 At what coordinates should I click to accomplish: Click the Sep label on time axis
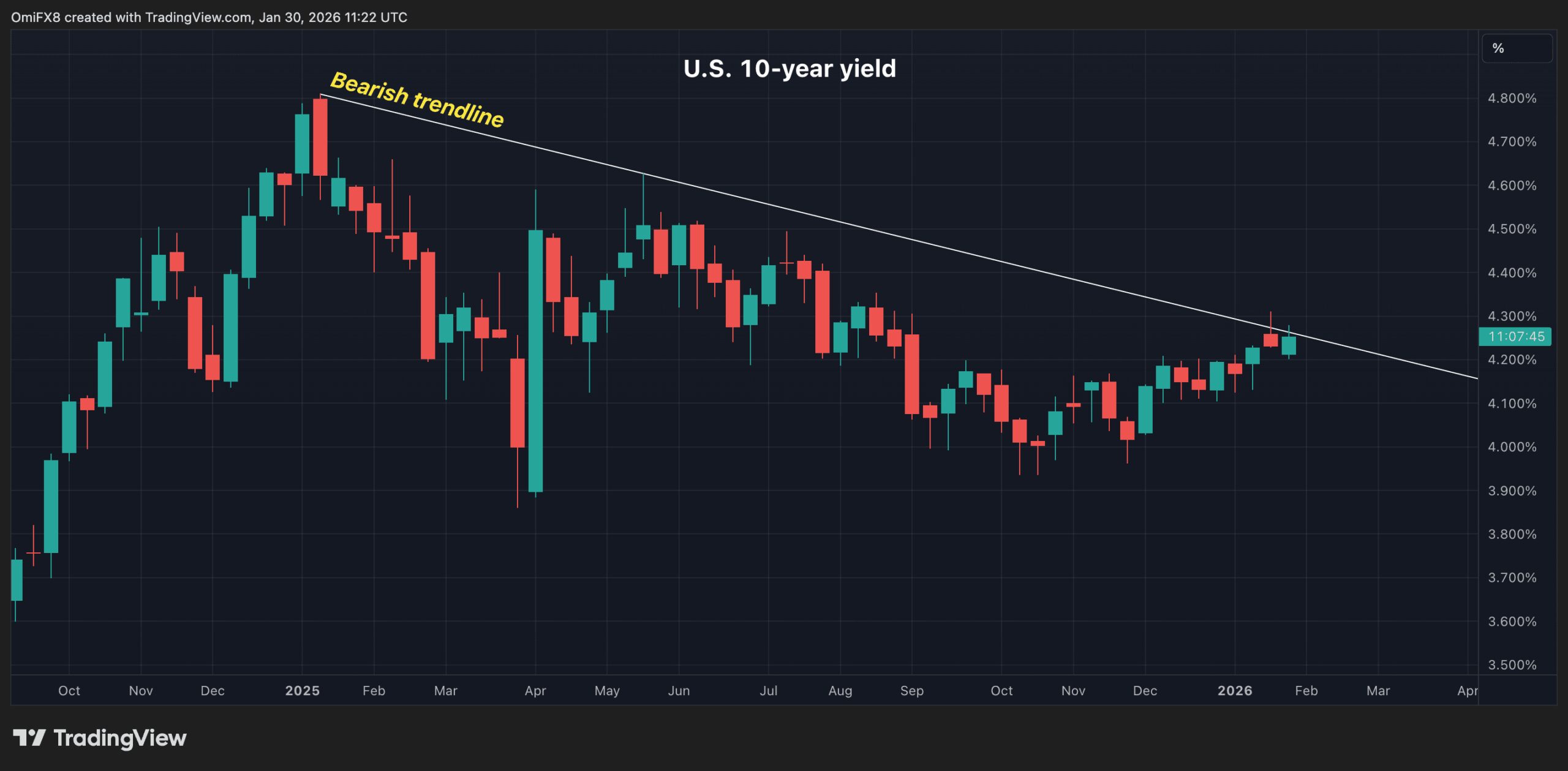911,691
